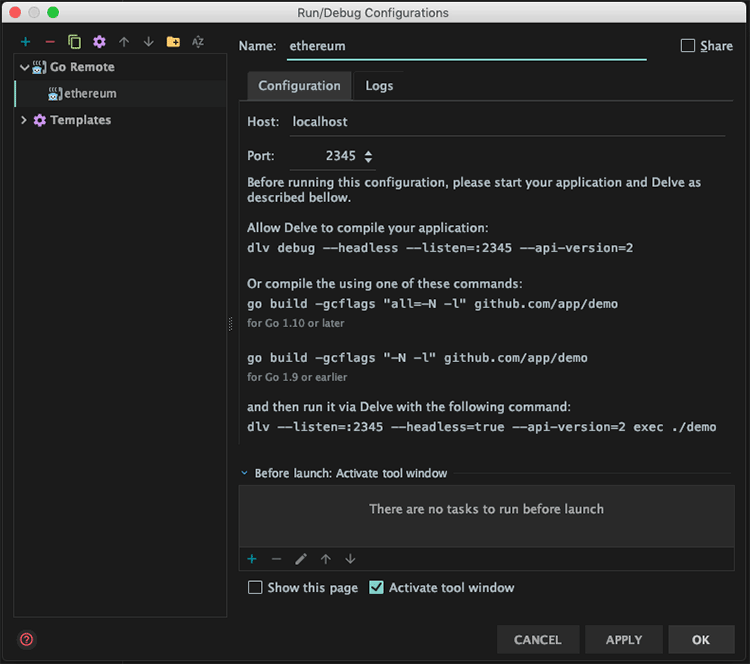Click the 'for Go 1.9 or earlier' note
This screenshot has width=750, height=664.
297,377
